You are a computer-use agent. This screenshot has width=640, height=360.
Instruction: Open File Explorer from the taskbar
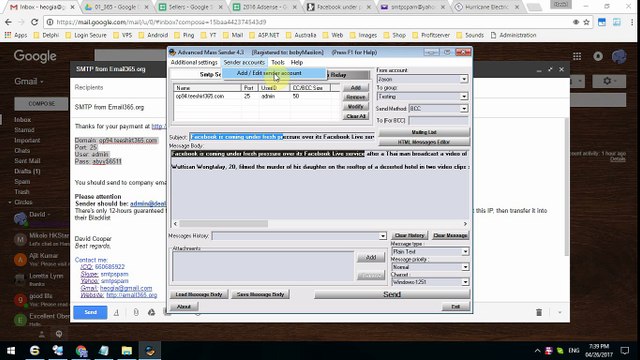coord(127,351)
